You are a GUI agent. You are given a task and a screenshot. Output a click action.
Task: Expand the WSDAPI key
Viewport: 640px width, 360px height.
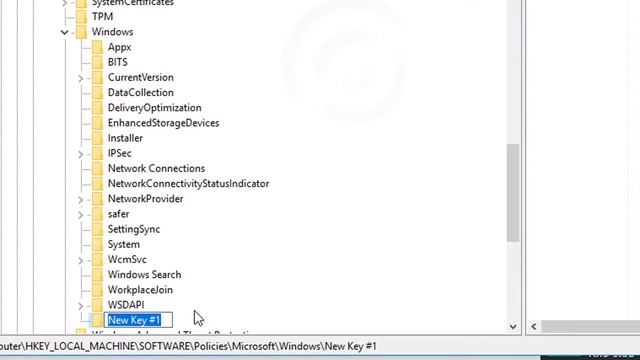tap(80, 306)
